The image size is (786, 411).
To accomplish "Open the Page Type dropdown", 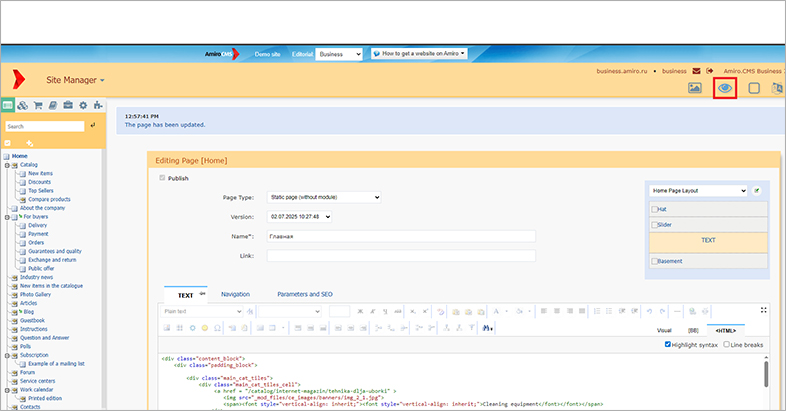I will (x=324, y=198).
